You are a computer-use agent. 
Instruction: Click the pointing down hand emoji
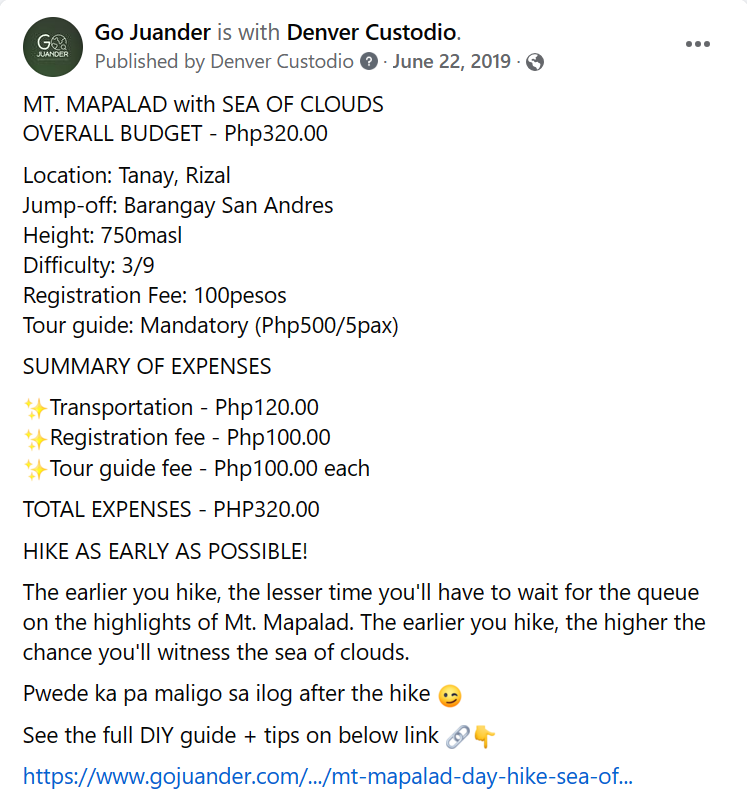pos(484,737)
